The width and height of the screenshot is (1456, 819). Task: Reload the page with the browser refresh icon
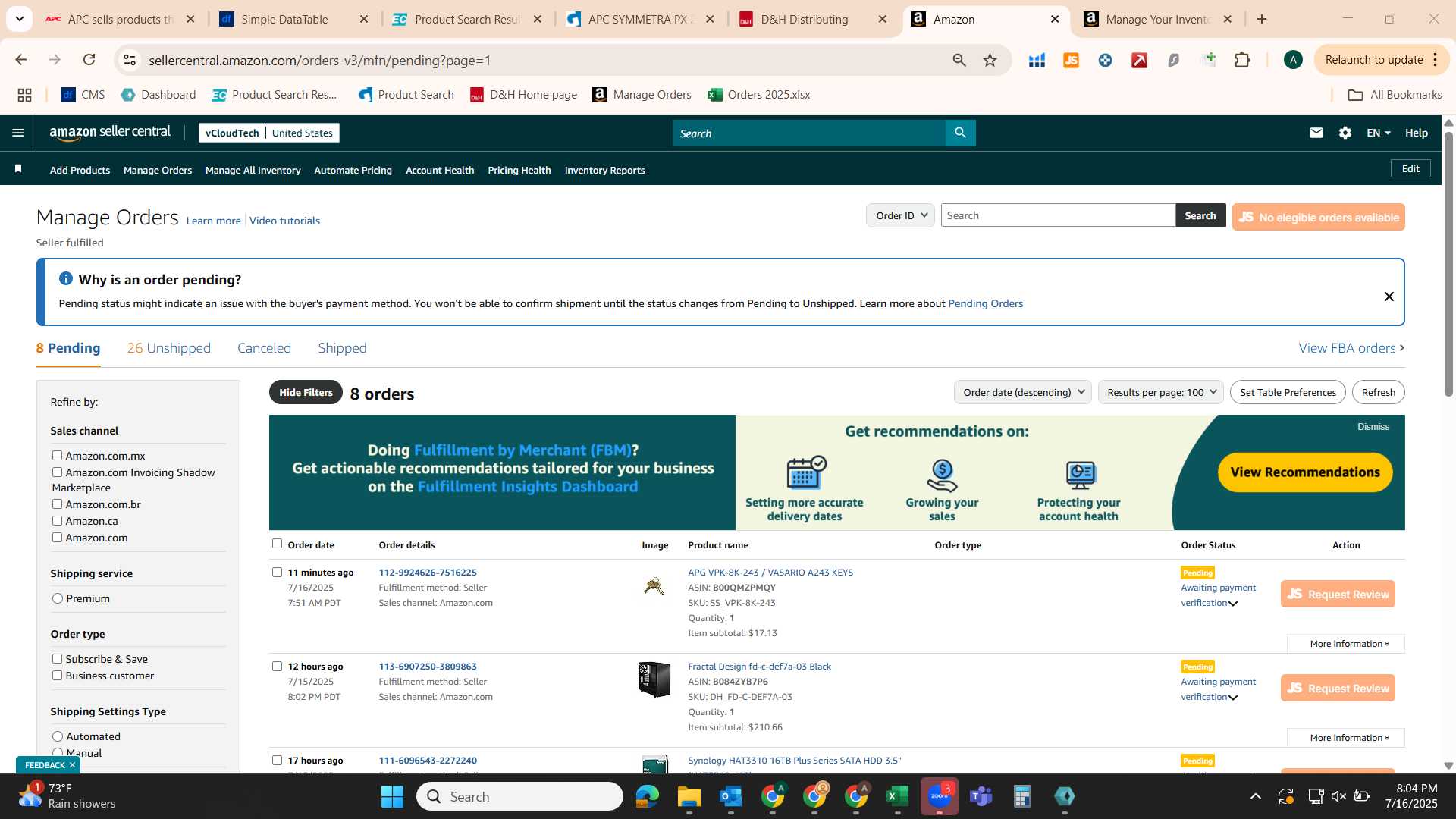tap(89, 60)
